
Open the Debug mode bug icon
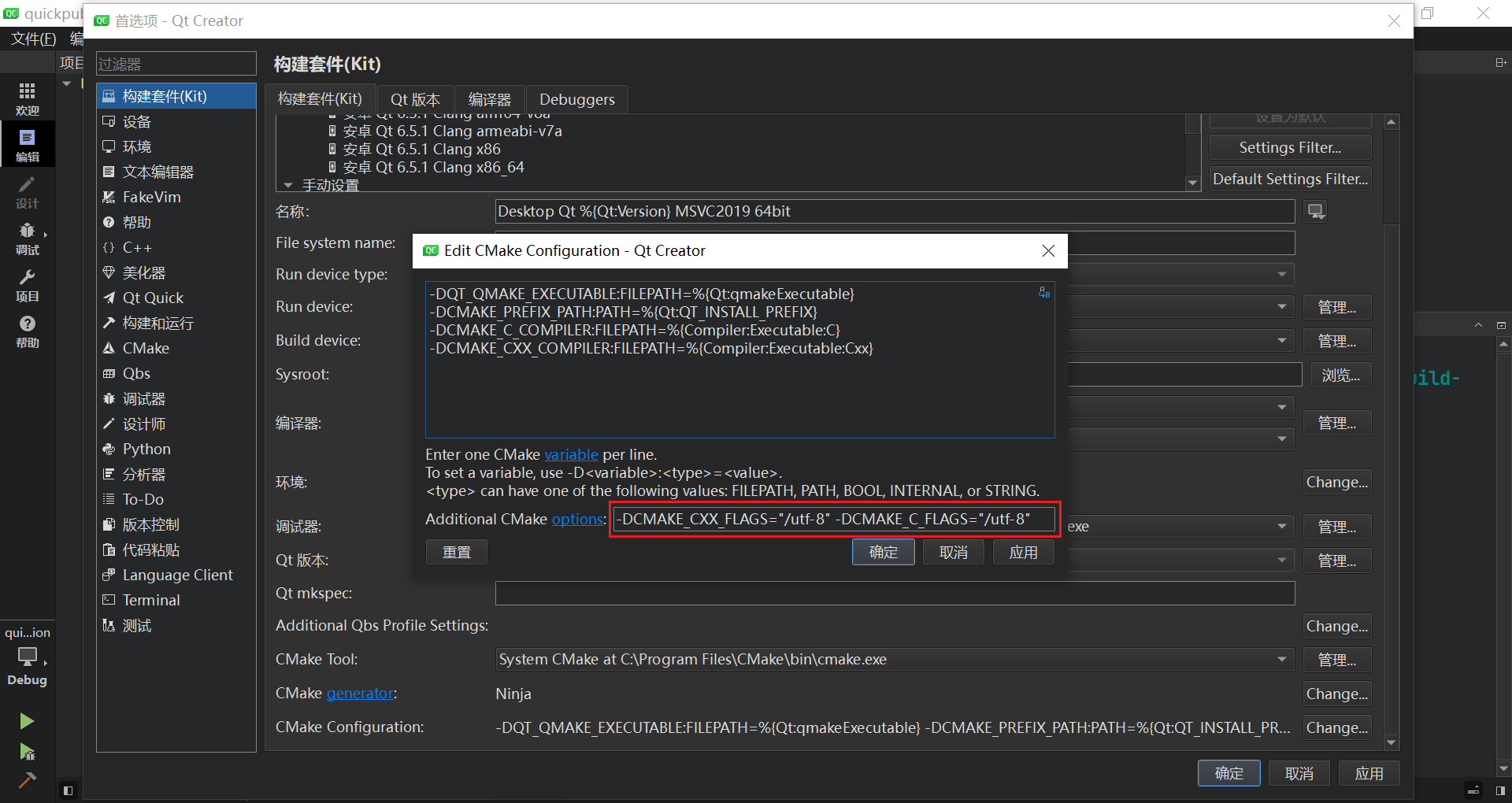[27, 237]
